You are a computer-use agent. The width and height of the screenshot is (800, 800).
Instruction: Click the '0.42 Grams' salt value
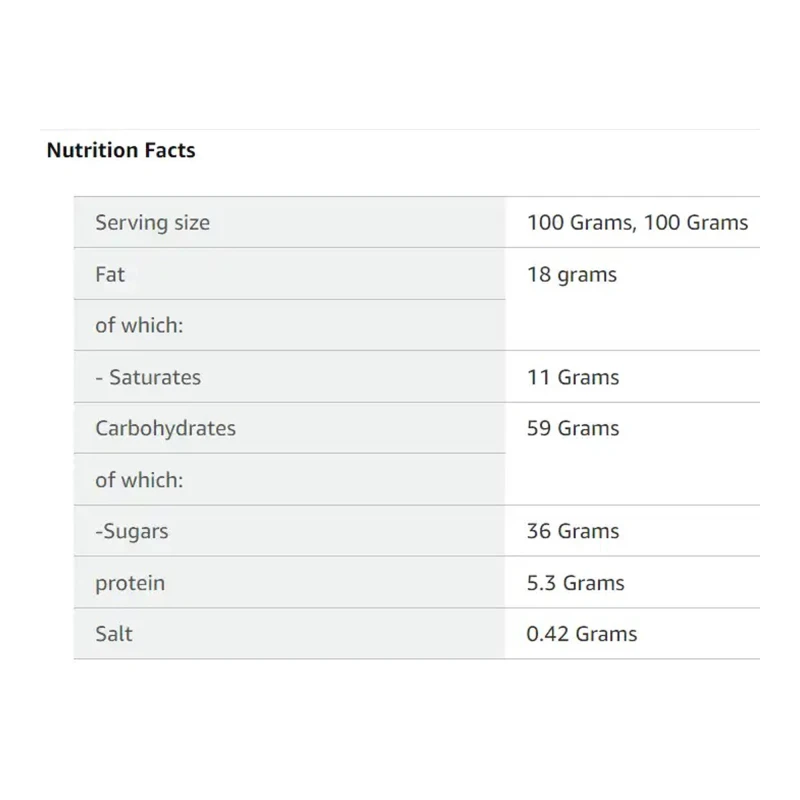pyautogui.click(x=582, y=634)
